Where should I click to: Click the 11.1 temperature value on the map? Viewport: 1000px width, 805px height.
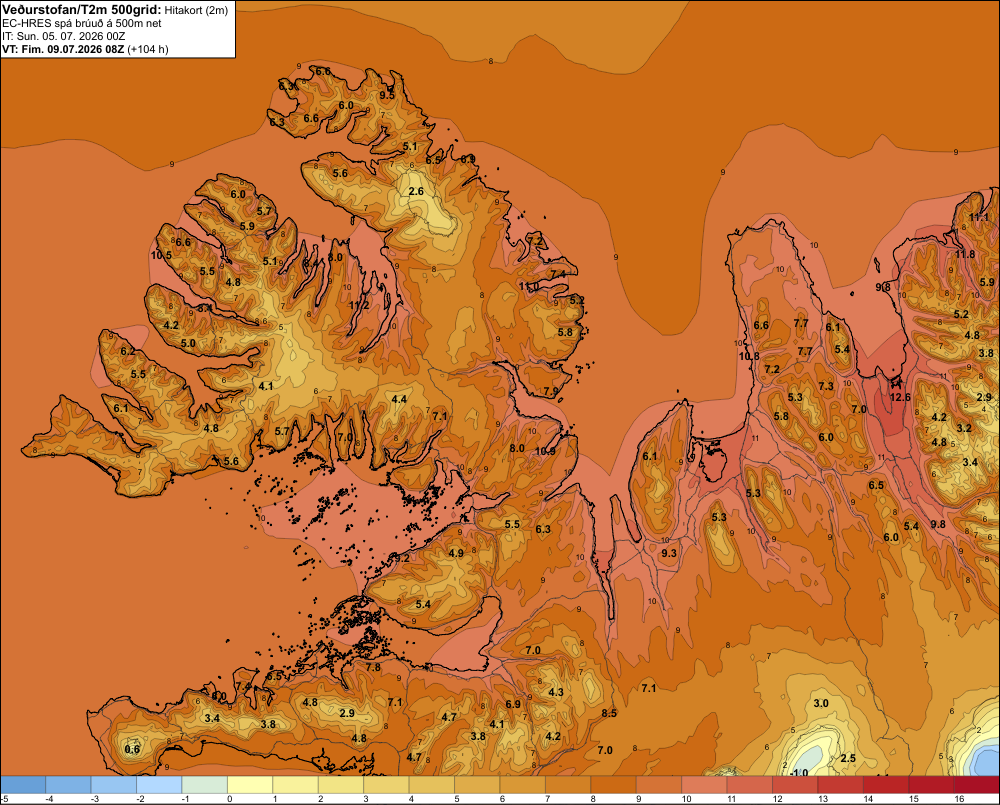[x=979, y=217]
